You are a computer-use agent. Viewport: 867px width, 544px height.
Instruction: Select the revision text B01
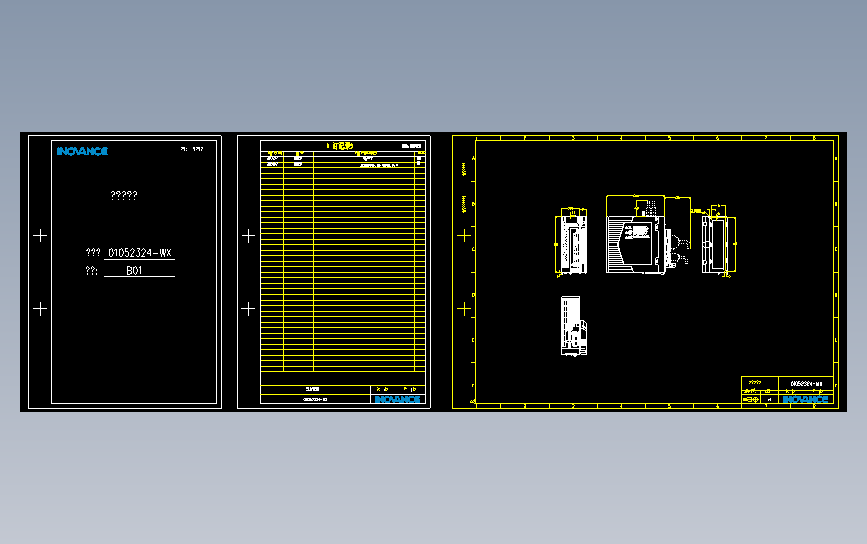tap(134, 270)
